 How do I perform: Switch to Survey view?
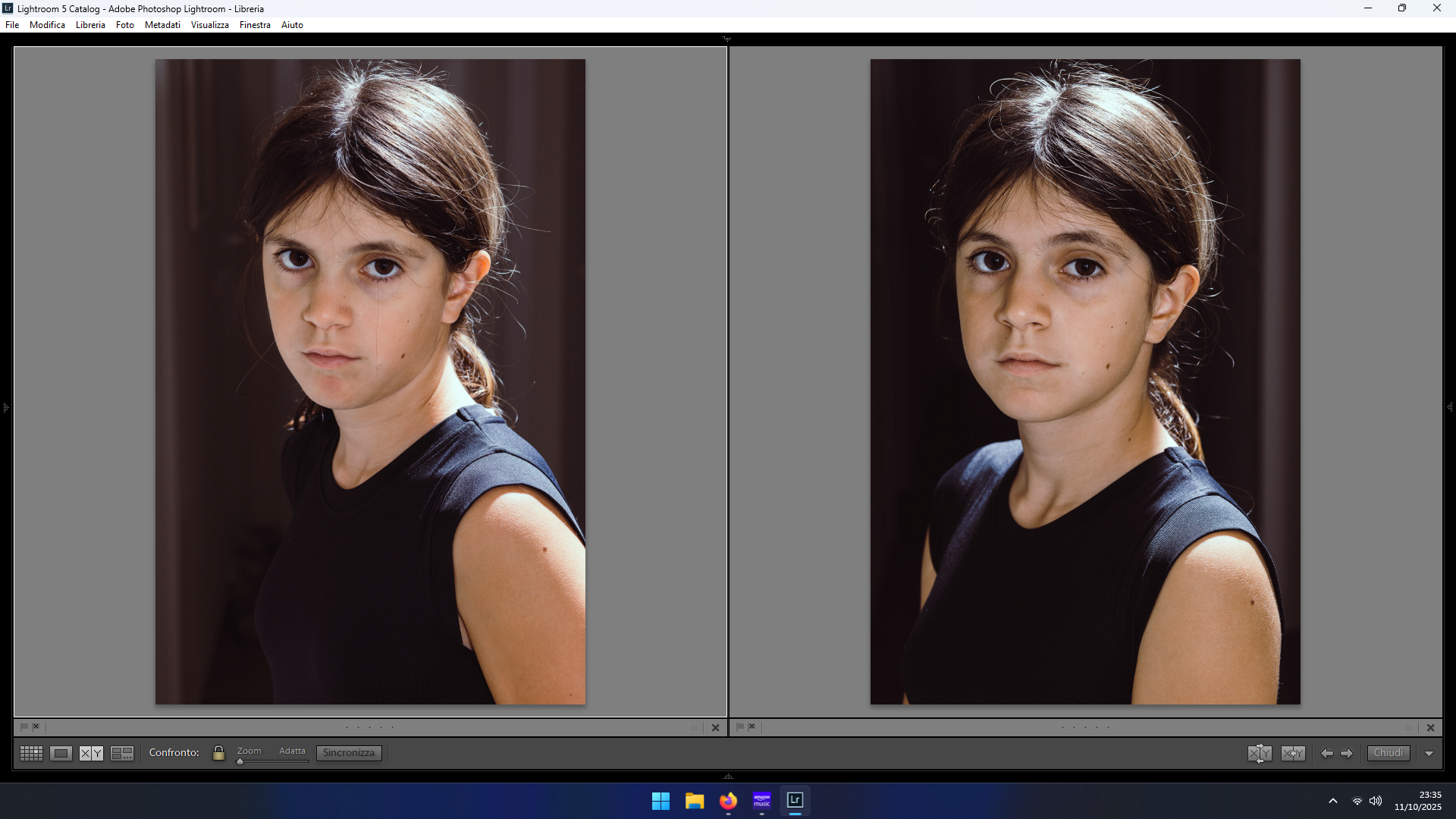121,753
